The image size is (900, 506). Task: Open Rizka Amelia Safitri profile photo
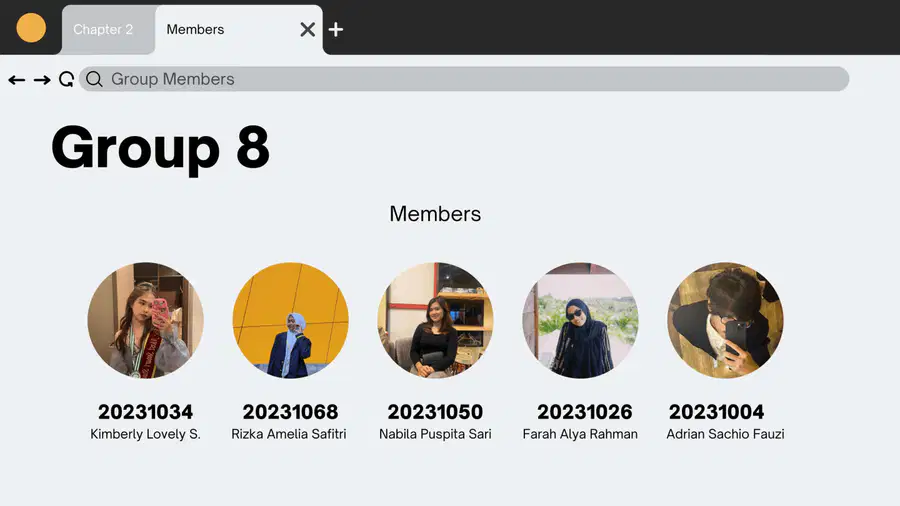(x=290, y=320)
